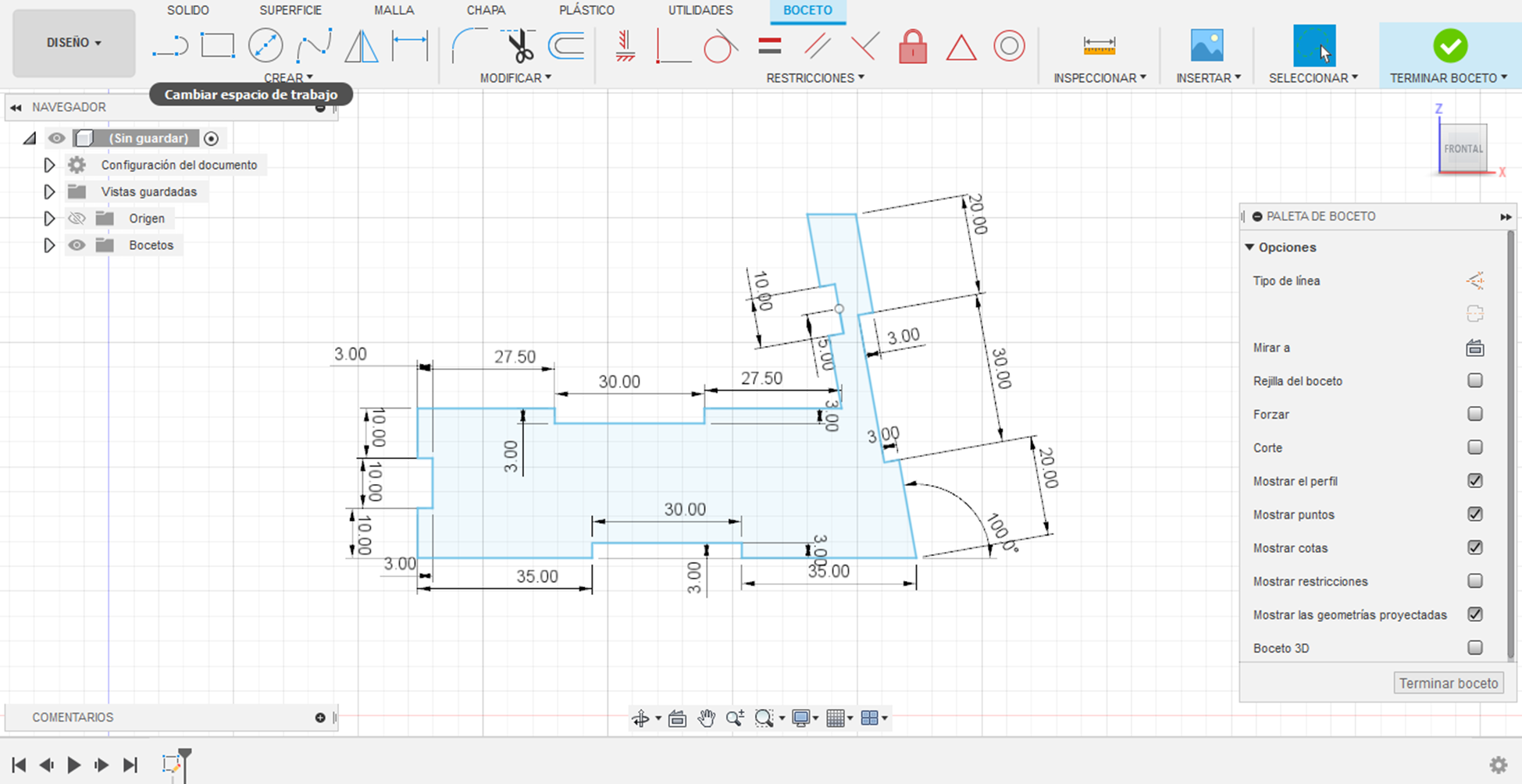The width and height of the screenshot is (1522, 784).
Task: Switch to the UTILIDADES tab
Action: (700, 10)
